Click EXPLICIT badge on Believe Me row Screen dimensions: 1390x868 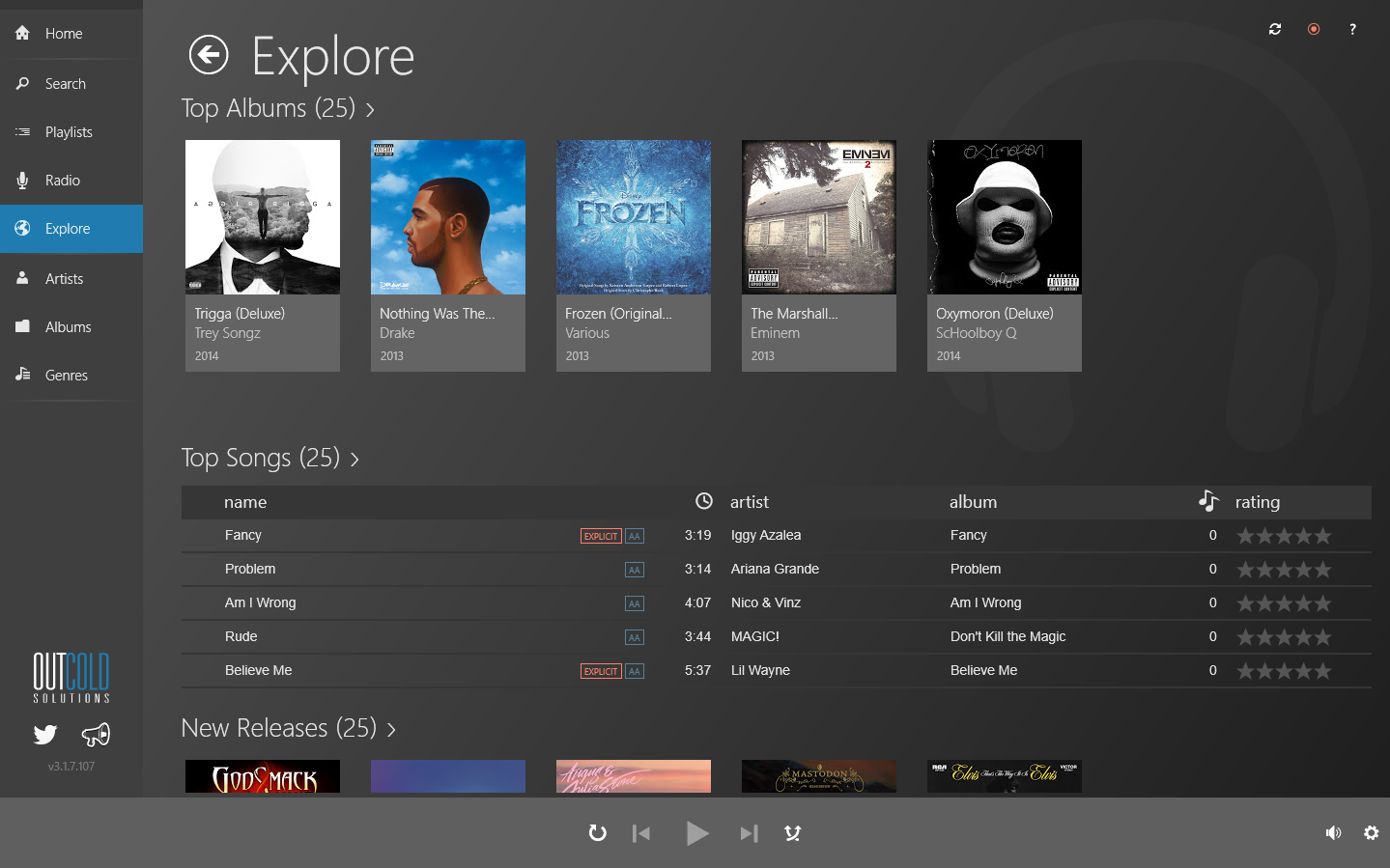601,671
